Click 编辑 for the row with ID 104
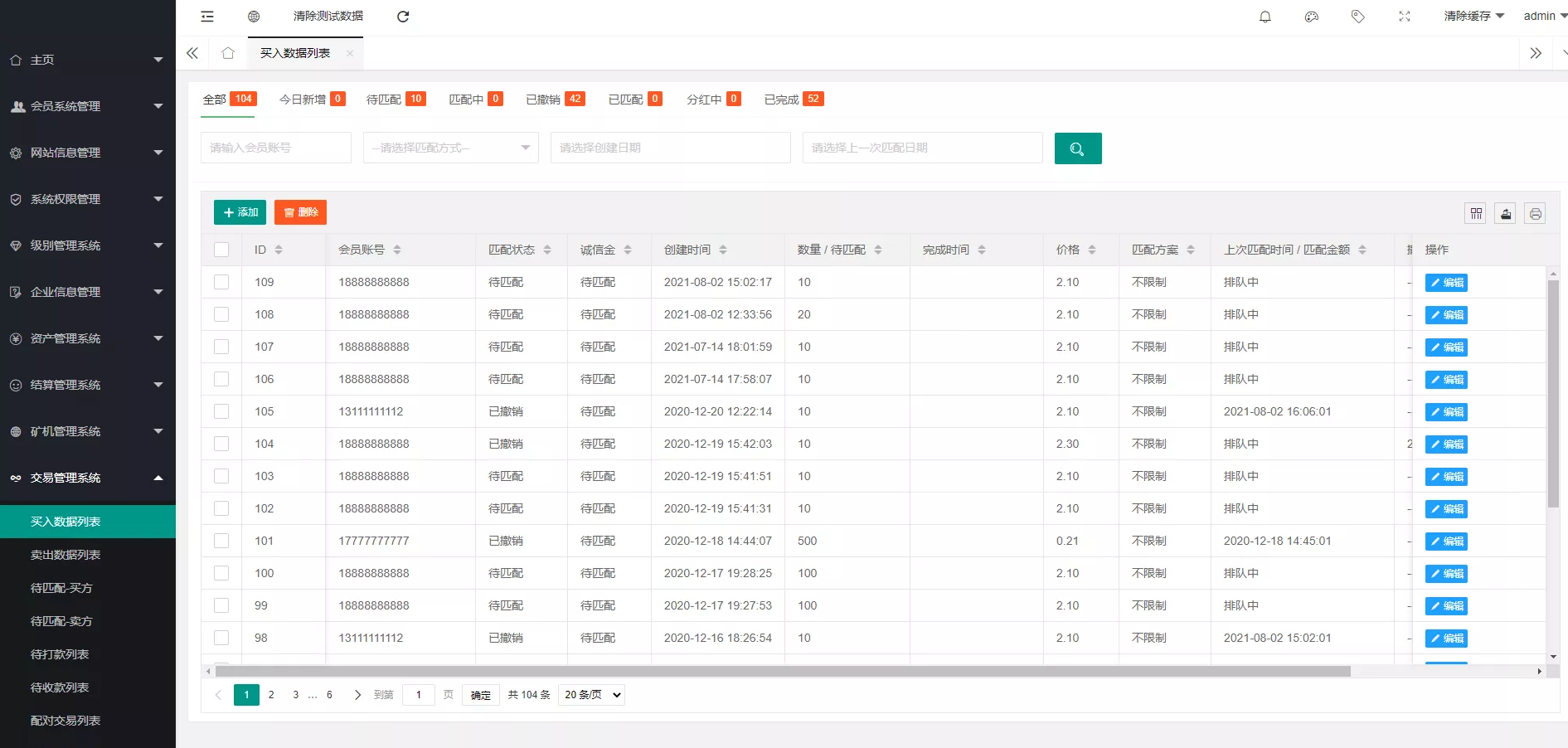This screenshot has width=1568, height=748. coord(1446,444)
